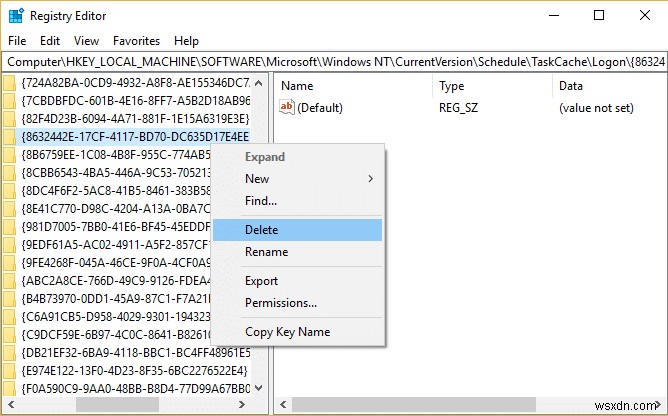Click the folder icon of {9EDF61A5-AC02 key
The height and width of the screenshot is (416, 668).
click(x=9, y=245)
